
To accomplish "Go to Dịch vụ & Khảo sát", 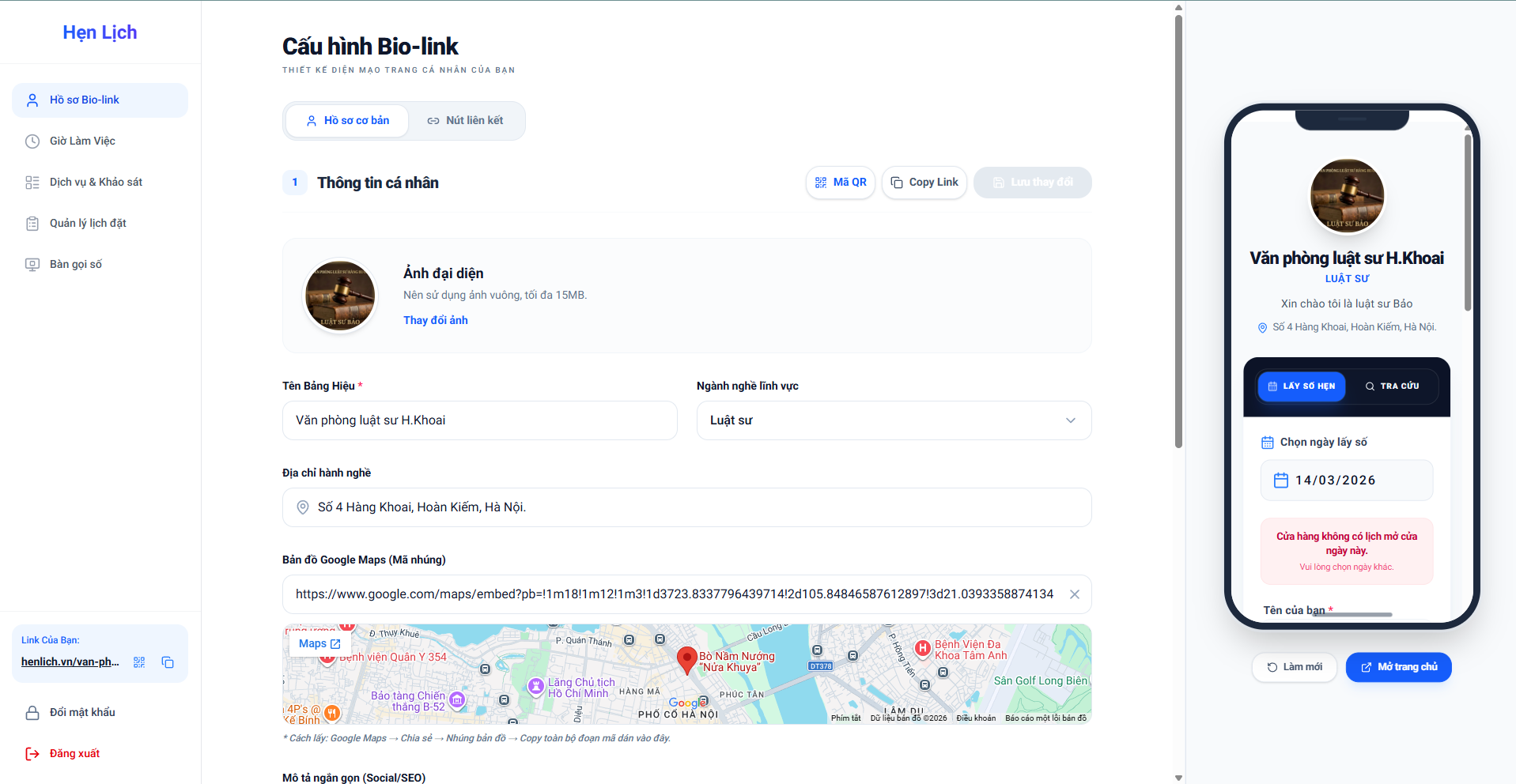I will pyautogui.click(x=96, y=183).
